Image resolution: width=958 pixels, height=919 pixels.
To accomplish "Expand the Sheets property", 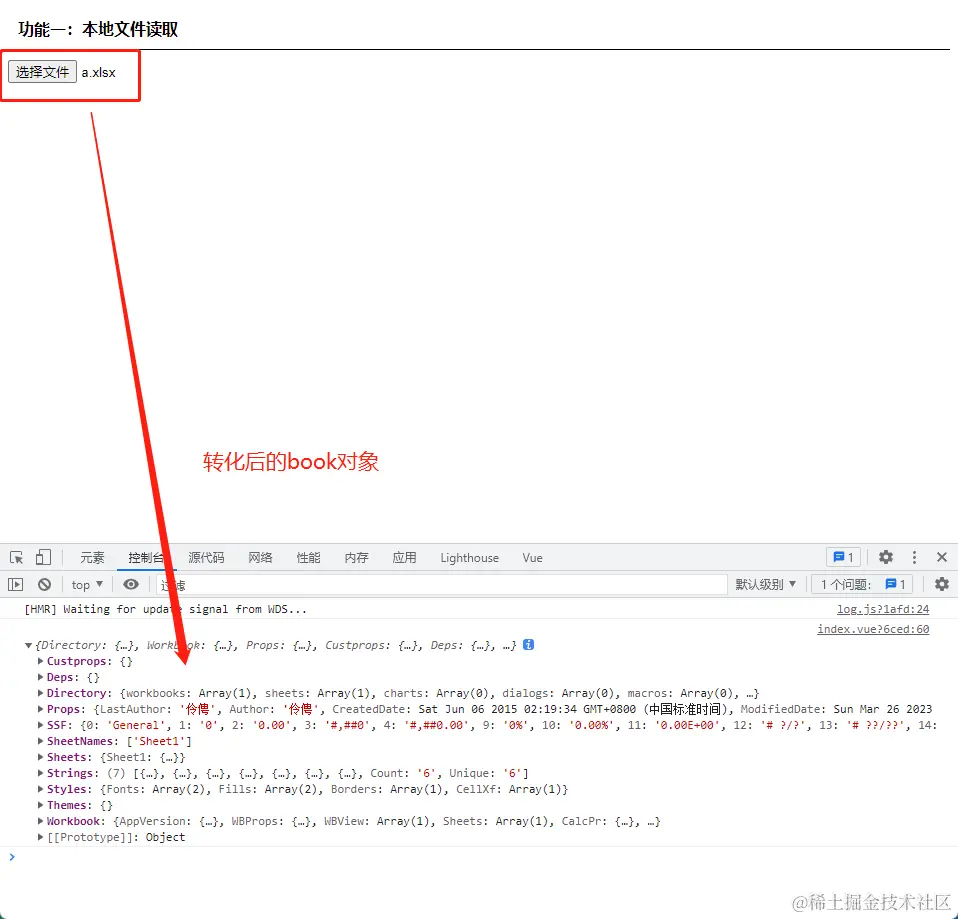I will coord(40,757).
